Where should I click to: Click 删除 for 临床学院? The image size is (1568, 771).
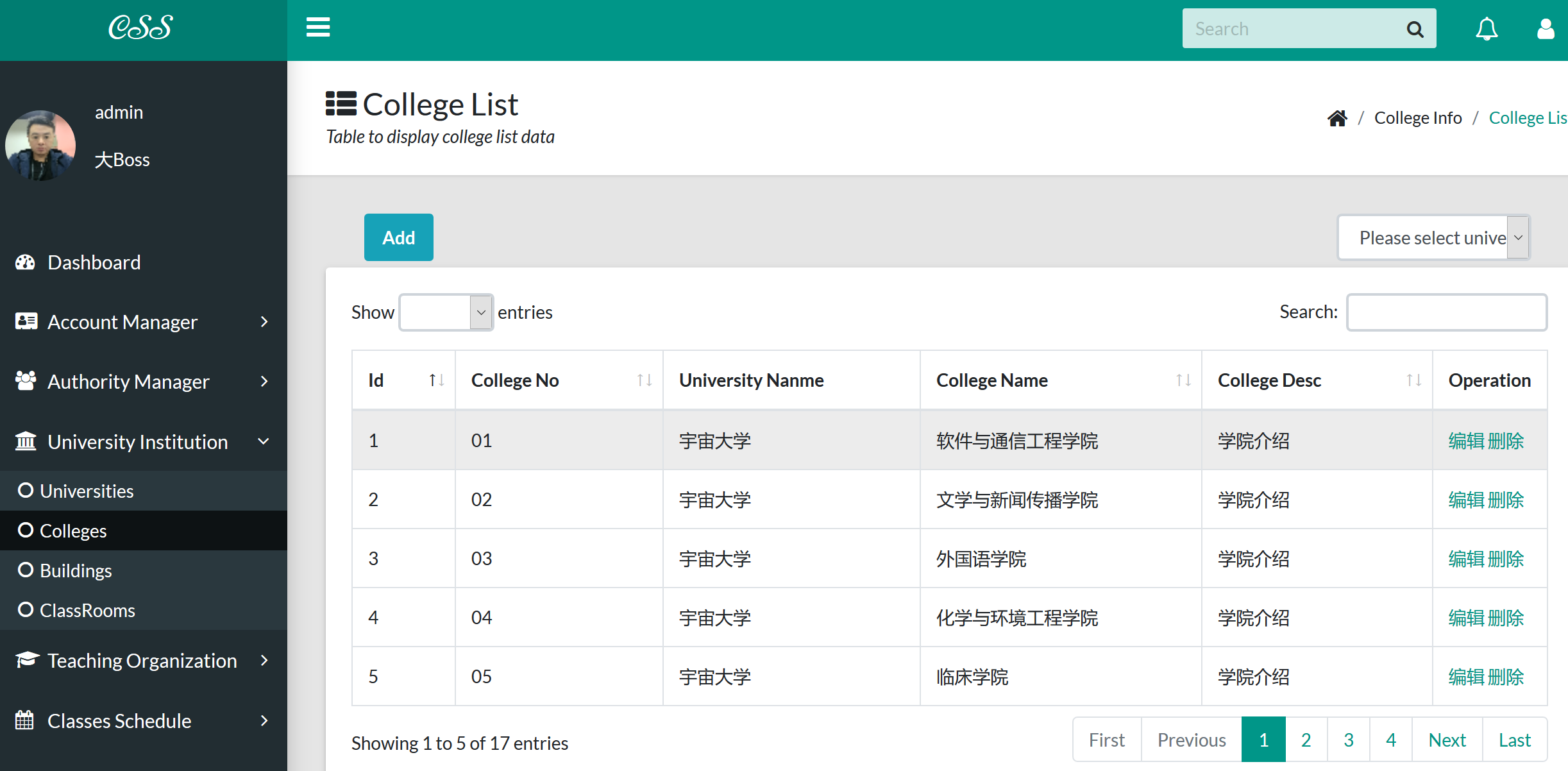(x=1506, y=677)
